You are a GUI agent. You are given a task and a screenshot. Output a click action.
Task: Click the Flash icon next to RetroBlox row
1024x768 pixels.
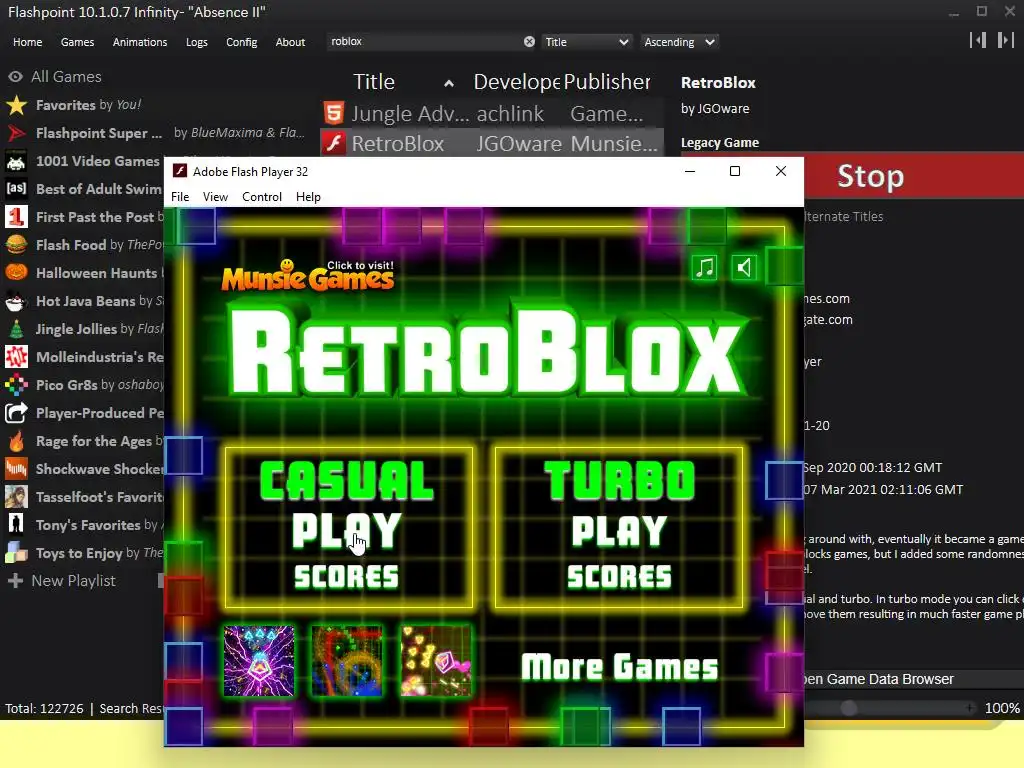[334, 143]
